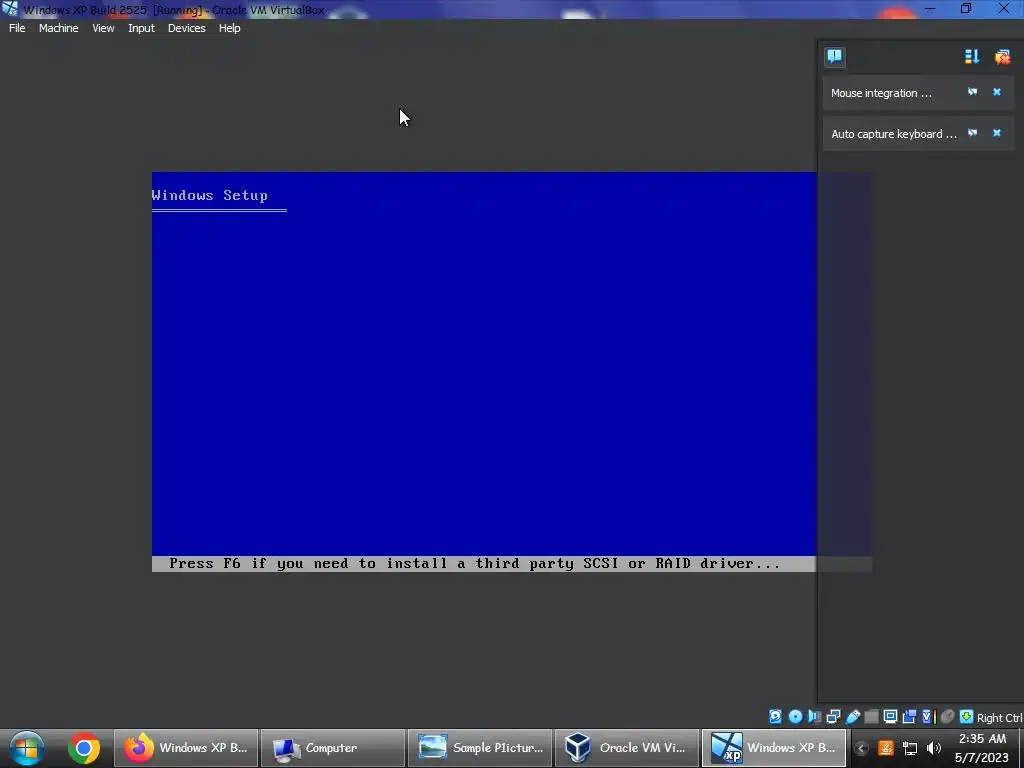1024x768 pixels.
Task: Click the VirtualBox window title bar icon
Action: pyautogui.click(x=9, y=8)
